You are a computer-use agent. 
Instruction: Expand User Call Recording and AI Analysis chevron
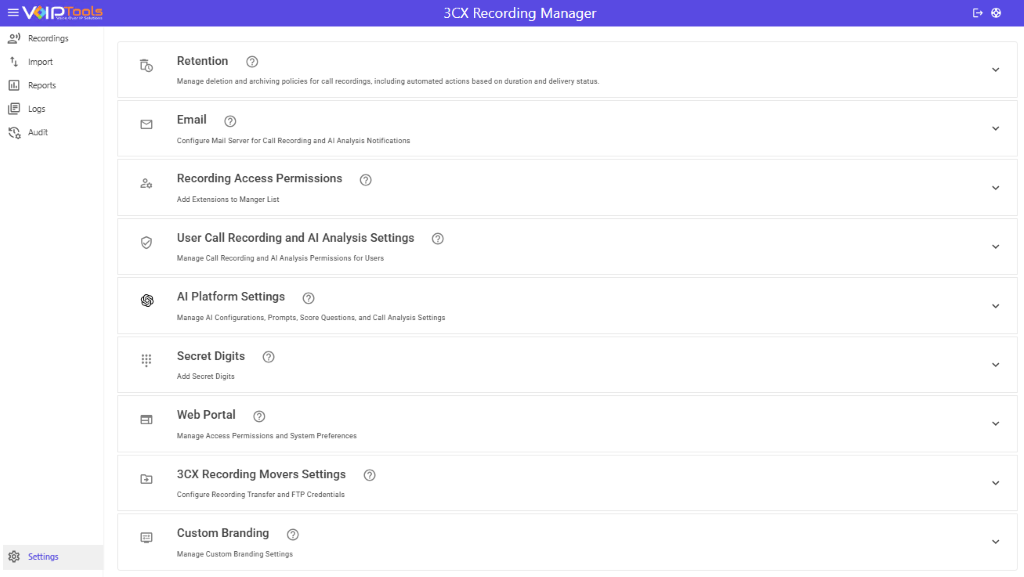point(995,247)
